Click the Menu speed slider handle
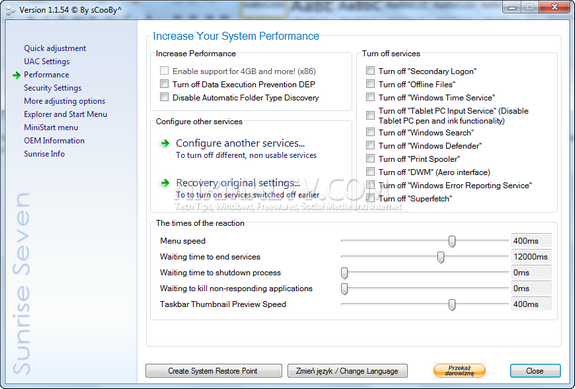 (452, 241)
